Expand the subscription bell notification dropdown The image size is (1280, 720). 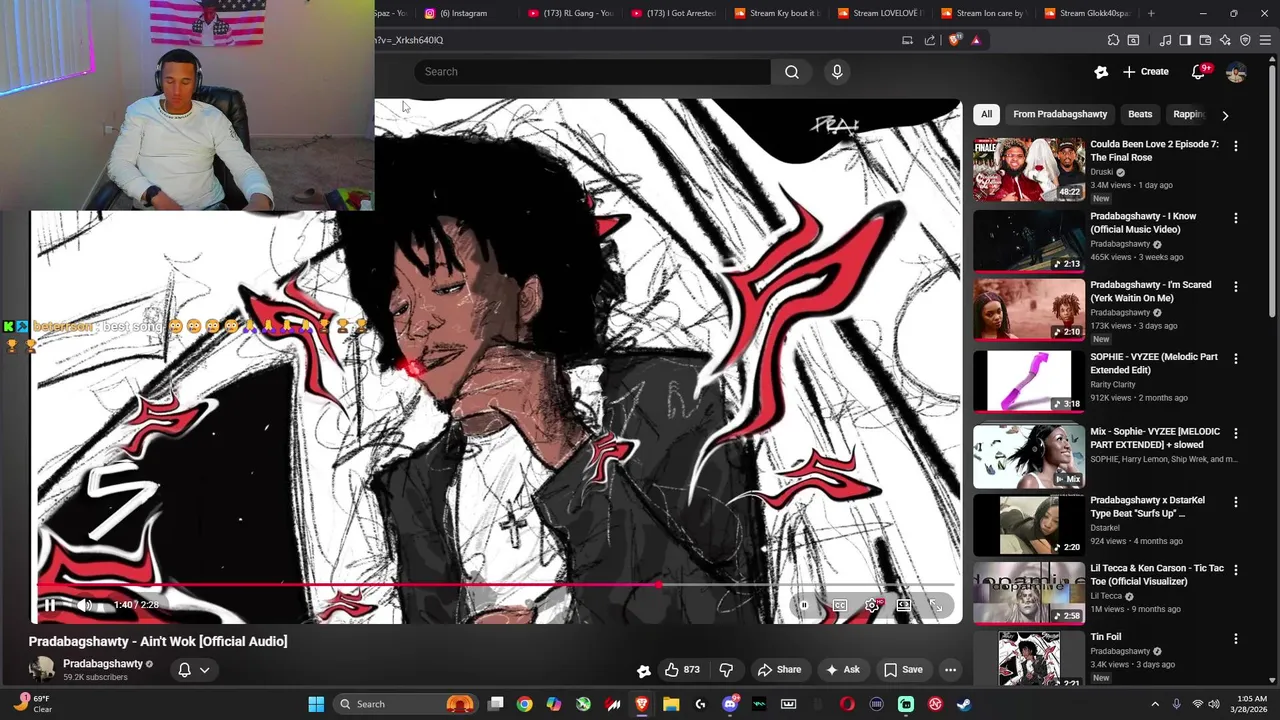tap(194, 670)
